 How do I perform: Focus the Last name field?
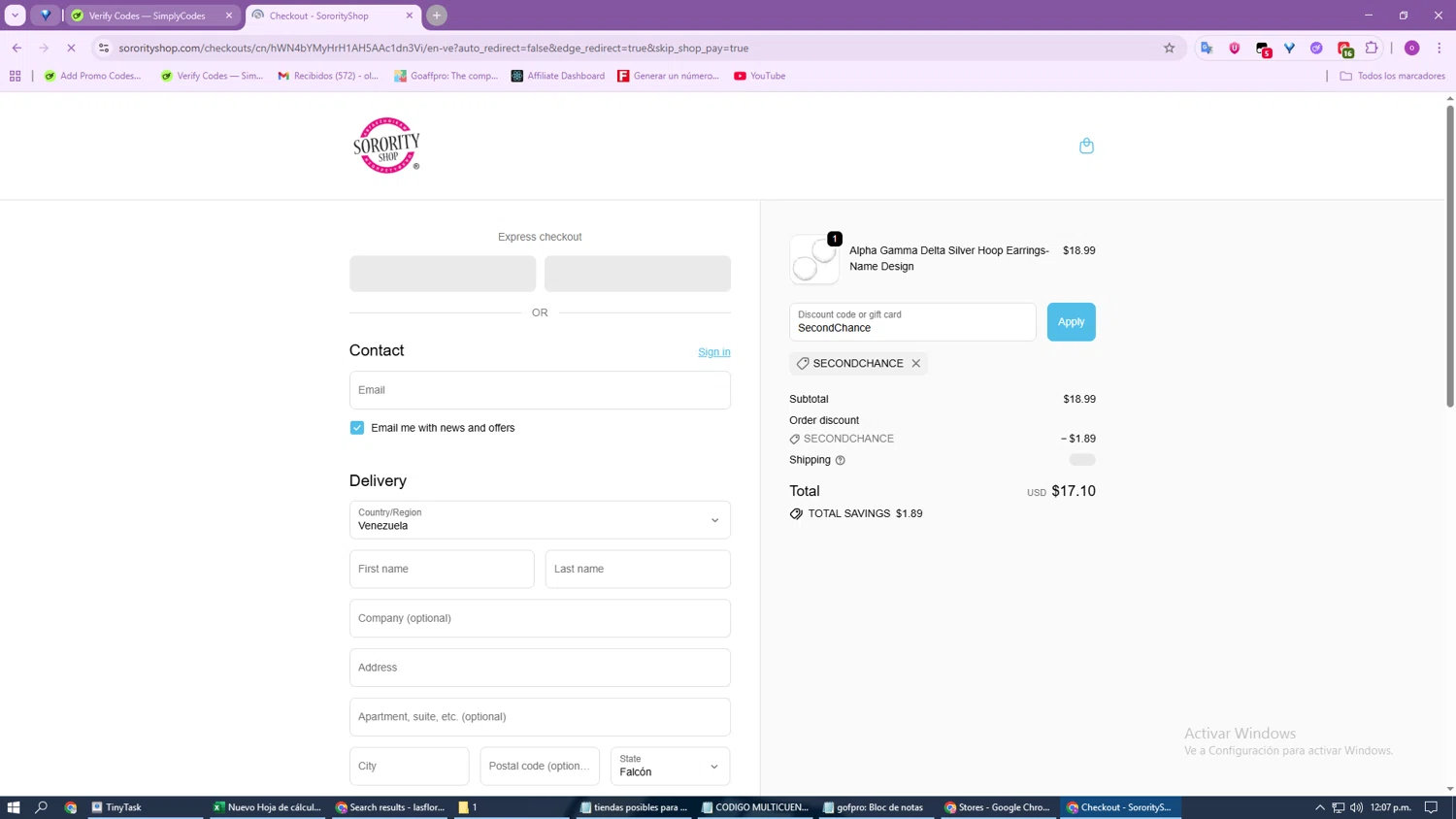pos(638,569)
